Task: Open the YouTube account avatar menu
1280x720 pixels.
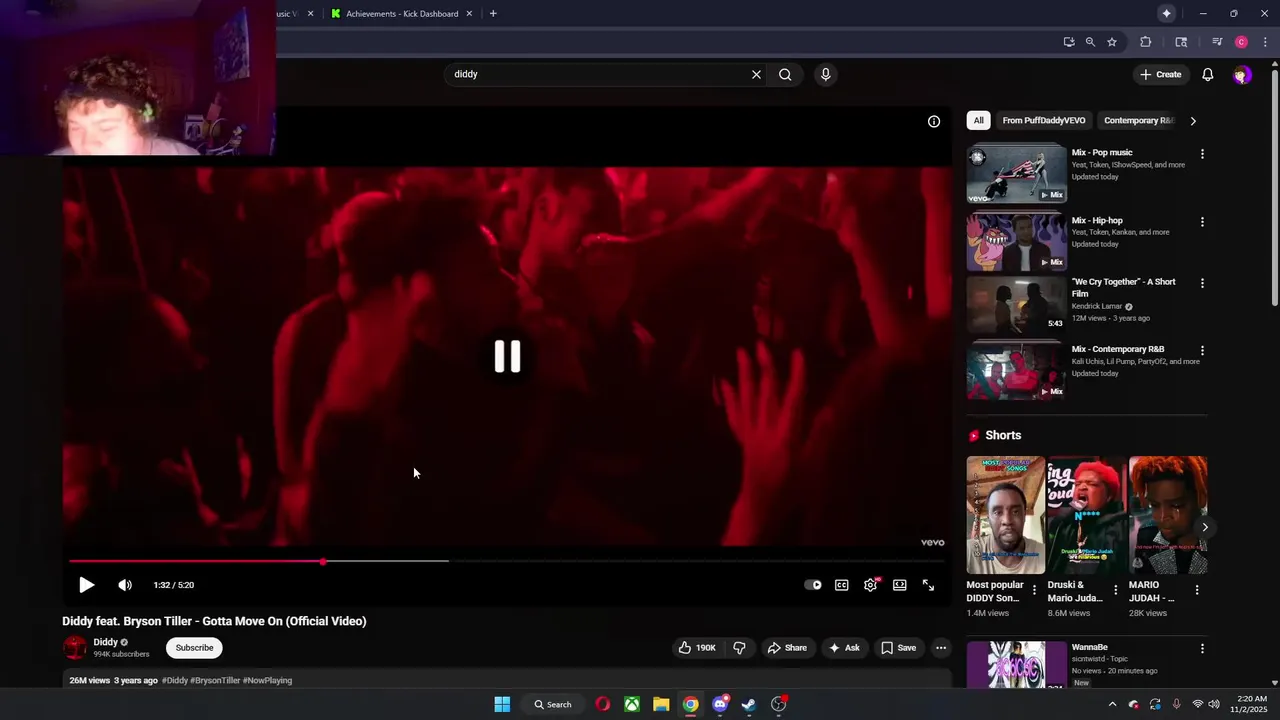Action: click(x=1241, y=75)
